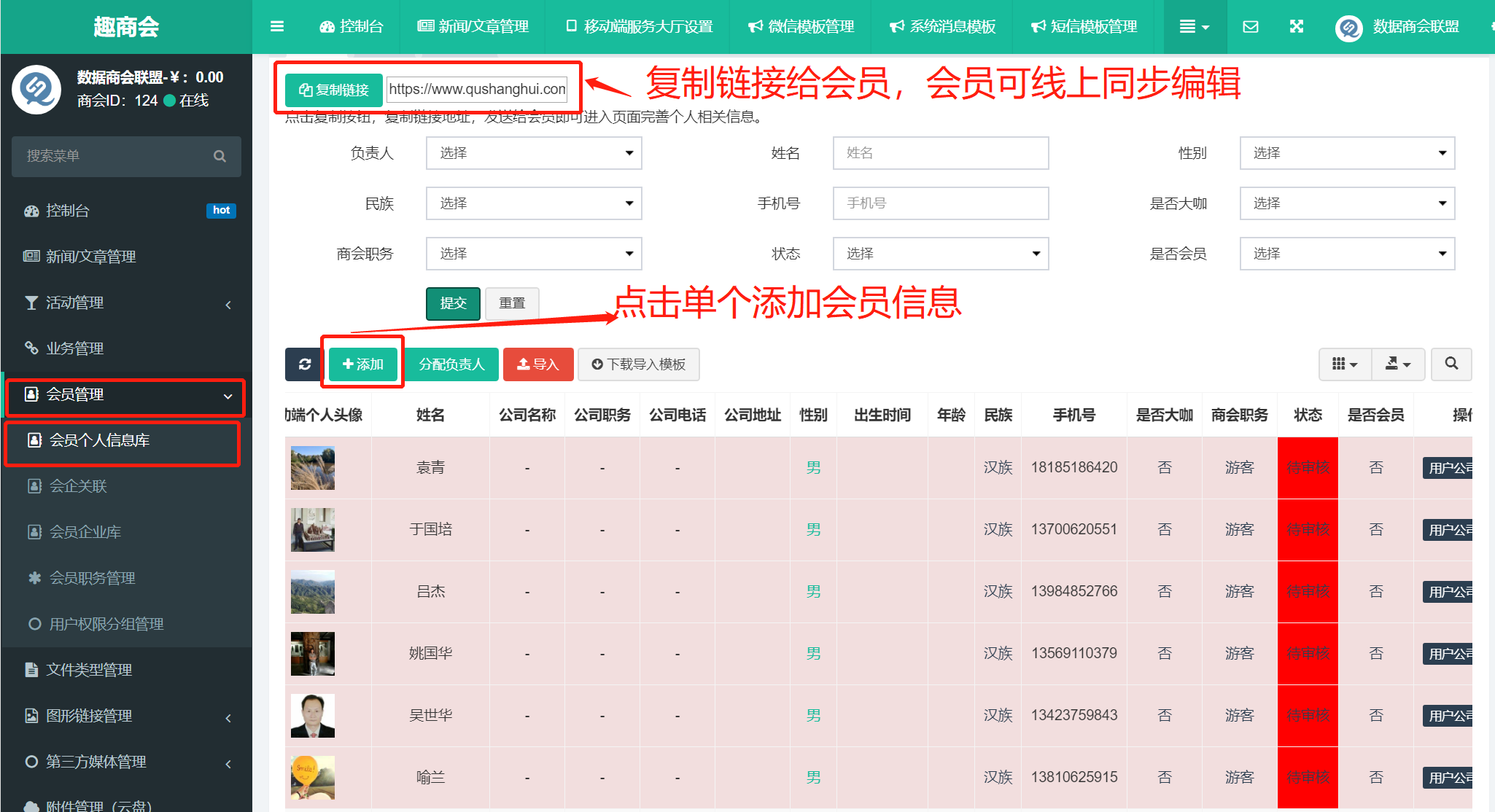Image resolution: width=1495 pixels, height=812 pixels.
Task: Open 新闻/文章管理 top navigation item
Action: (x=473, y=27)
